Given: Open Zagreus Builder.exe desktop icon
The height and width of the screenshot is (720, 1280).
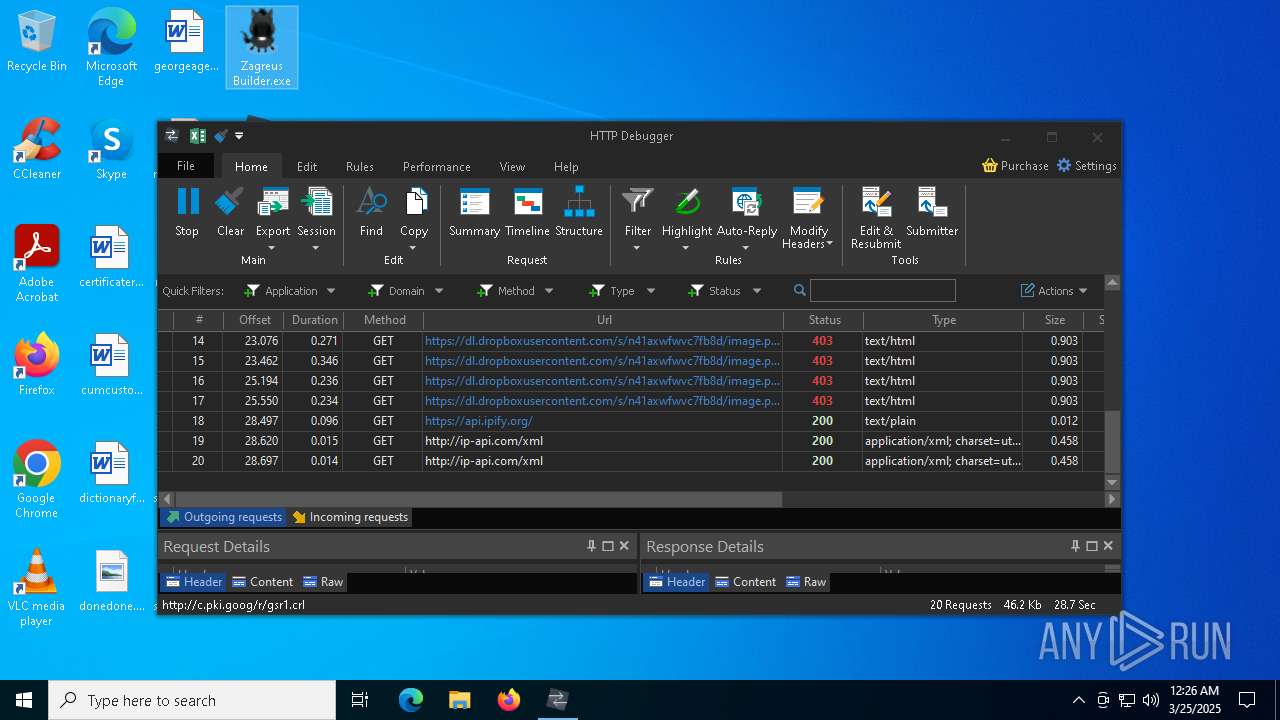Looking at the screenshot, I should 261,47.
